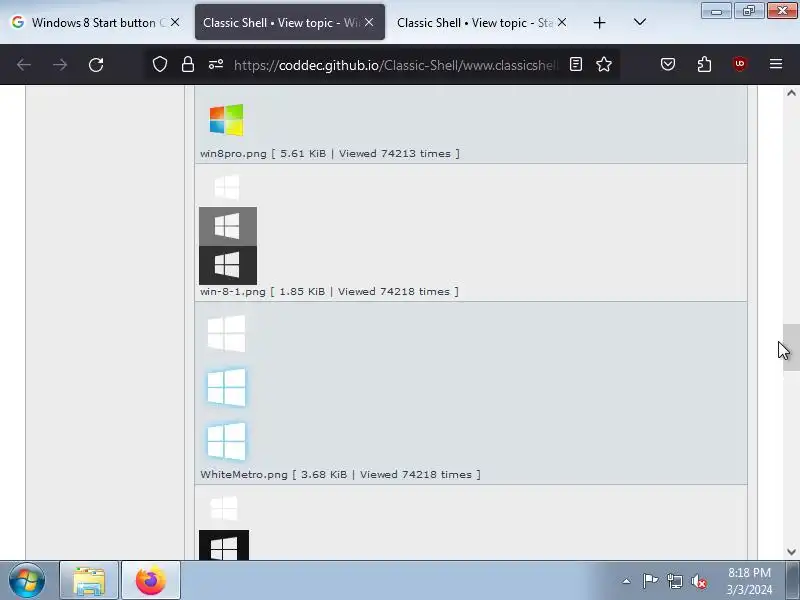Expand the list all tabs chevron
This screenshot has width=800, height=600.
640,22
